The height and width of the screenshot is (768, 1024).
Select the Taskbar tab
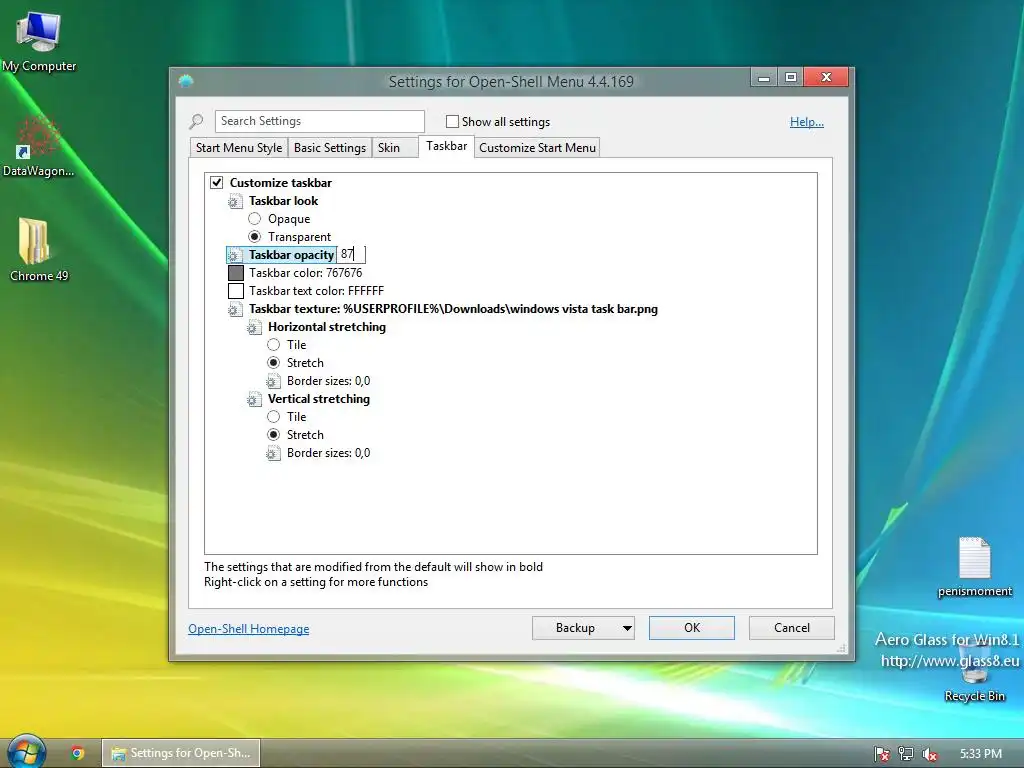[x=447, y=146]
